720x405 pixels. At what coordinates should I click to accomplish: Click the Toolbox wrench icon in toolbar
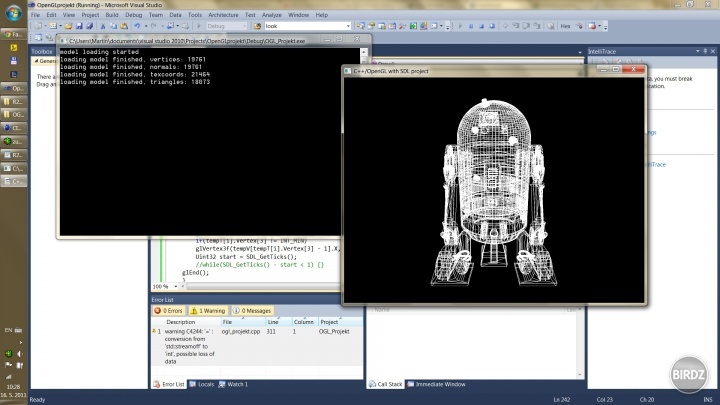[402, 26]
